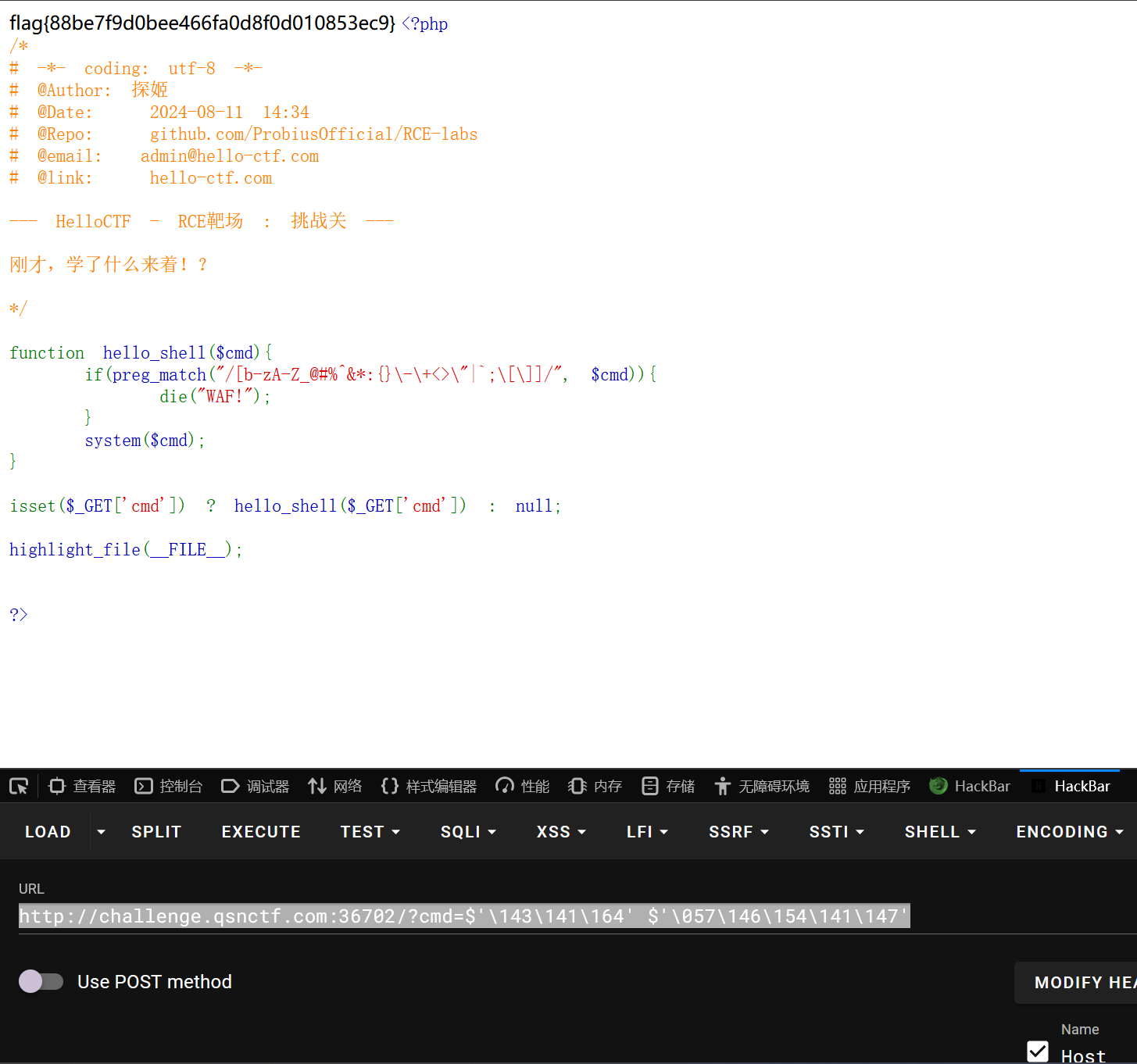This screenshot has height=1064, width=1137.
Task: Click the LOAD button in HackBar
Action: coord(48,832)
